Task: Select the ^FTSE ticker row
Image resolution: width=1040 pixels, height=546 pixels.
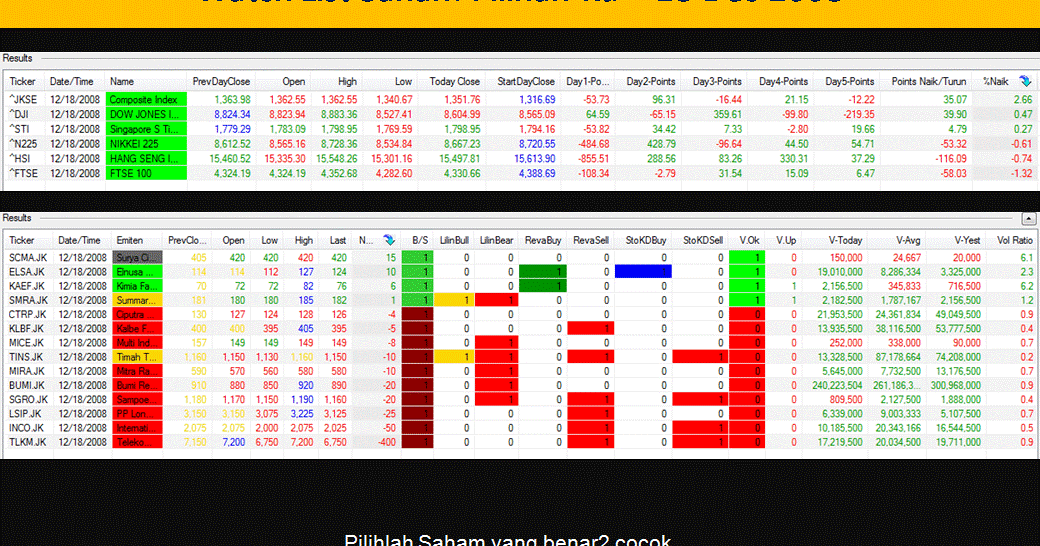Action: tap(521, 173)
